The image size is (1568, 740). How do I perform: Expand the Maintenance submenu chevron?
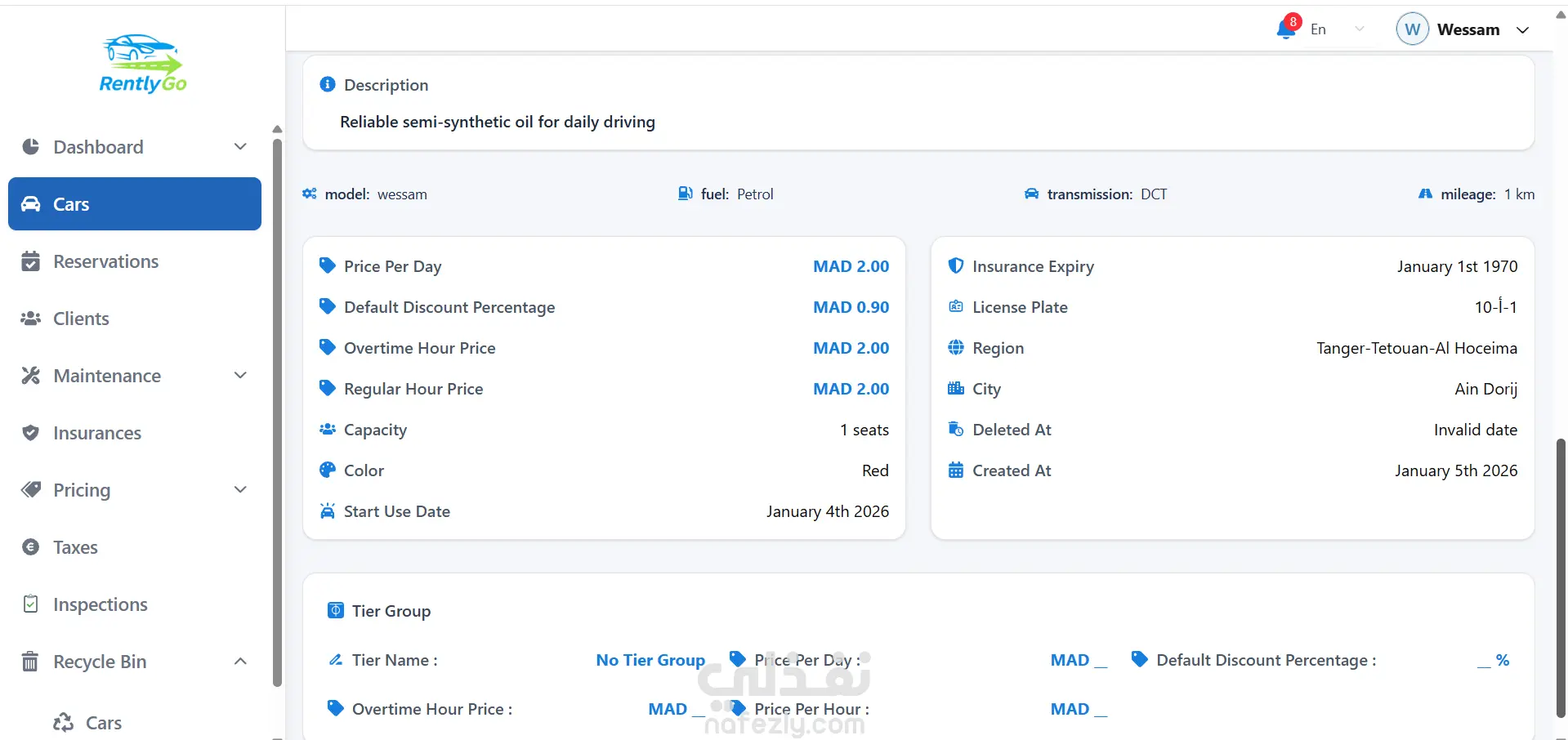pyautogui.click(x=240, y=376)
